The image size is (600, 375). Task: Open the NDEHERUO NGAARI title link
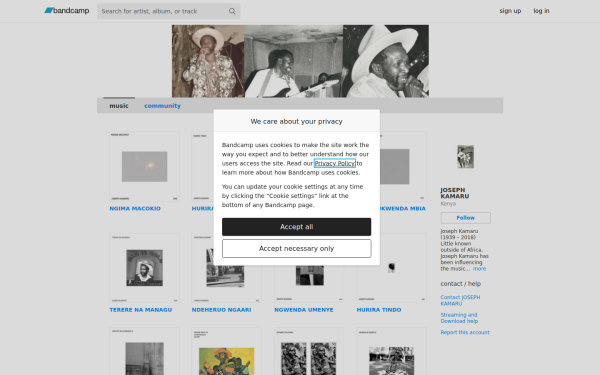[x=222, y=310]
